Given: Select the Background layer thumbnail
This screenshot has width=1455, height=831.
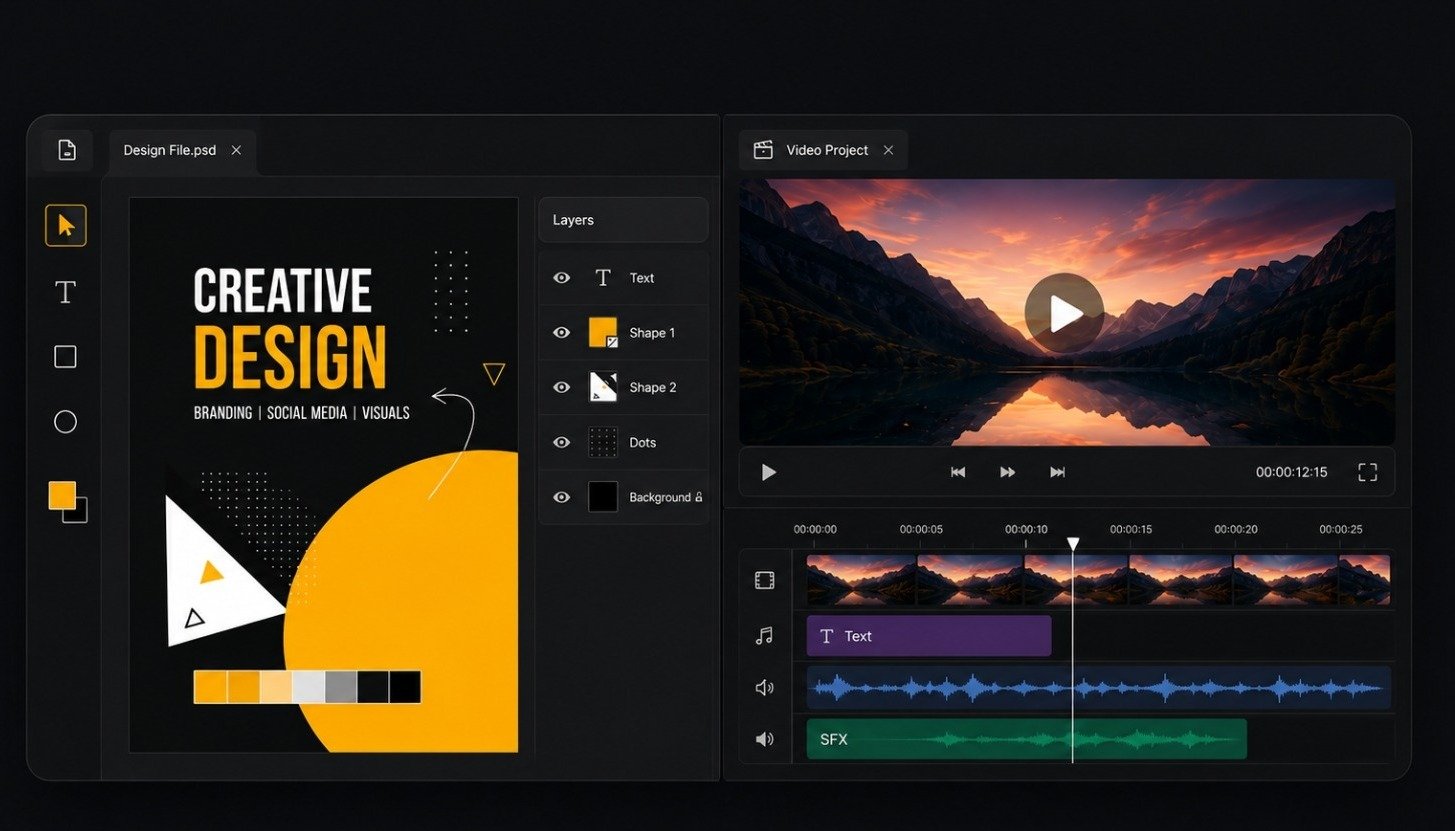Looking at the screenshot, I should point(603,497).
